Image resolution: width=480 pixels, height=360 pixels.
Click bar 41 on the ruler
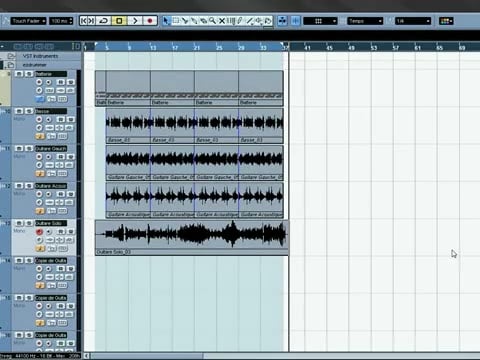point(307,48)
